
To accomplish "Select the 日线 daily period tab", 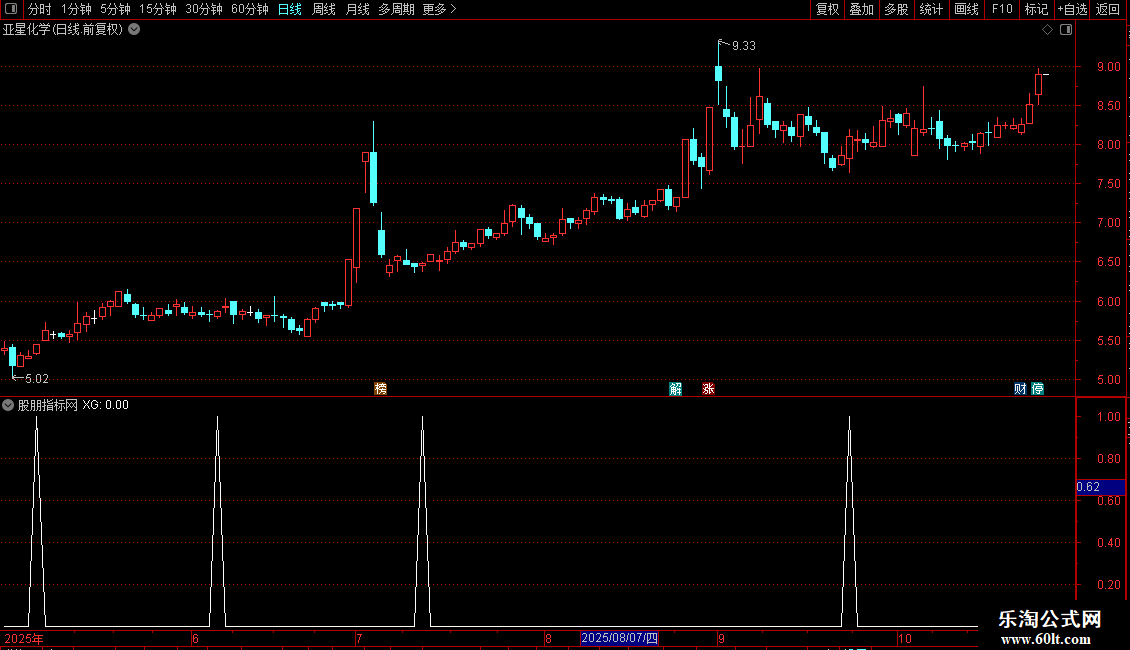I will tap(290, 9).
